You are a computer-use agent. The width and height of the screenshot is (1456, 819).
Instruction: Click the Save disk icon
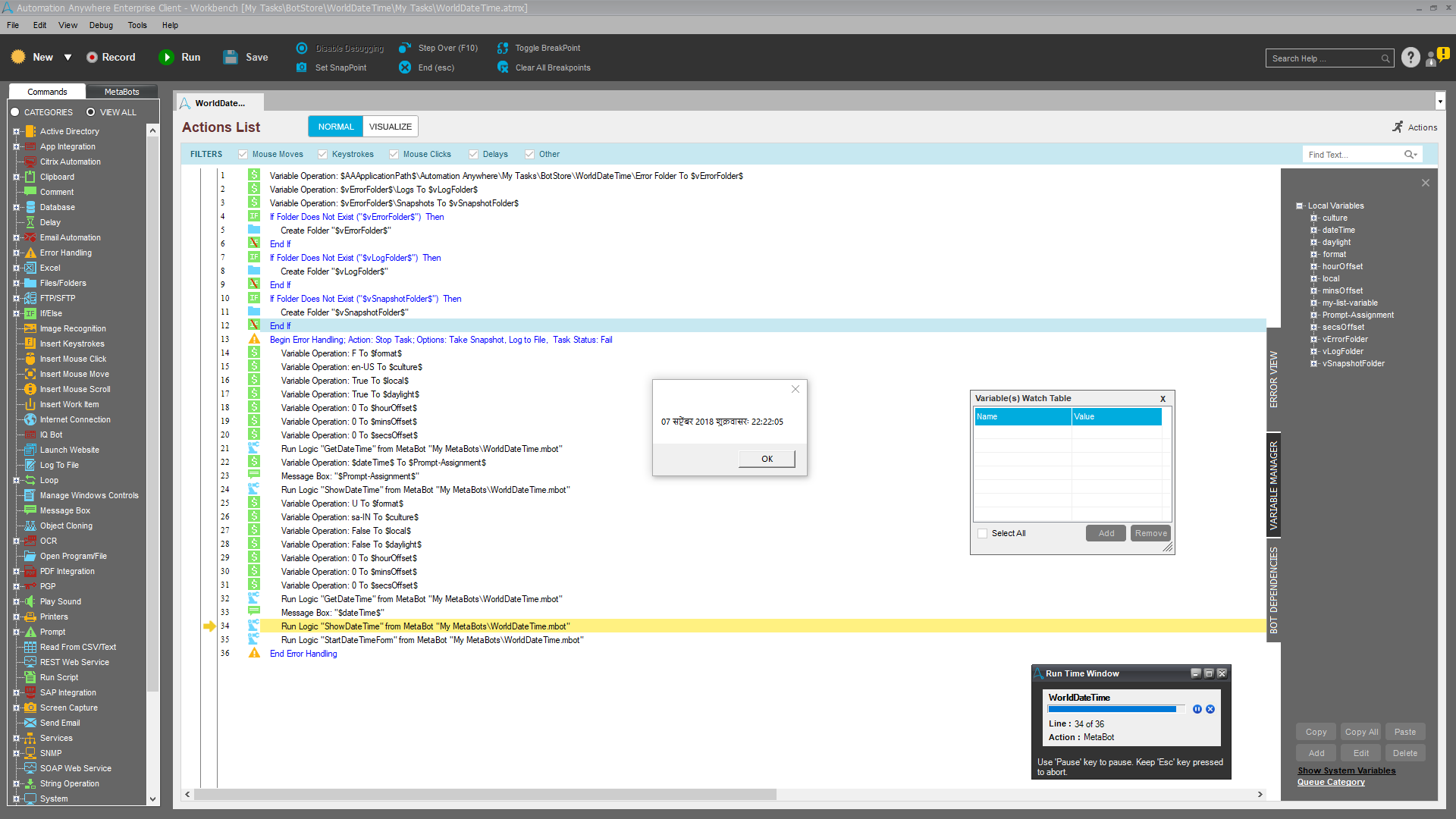[x=231, y=58]
